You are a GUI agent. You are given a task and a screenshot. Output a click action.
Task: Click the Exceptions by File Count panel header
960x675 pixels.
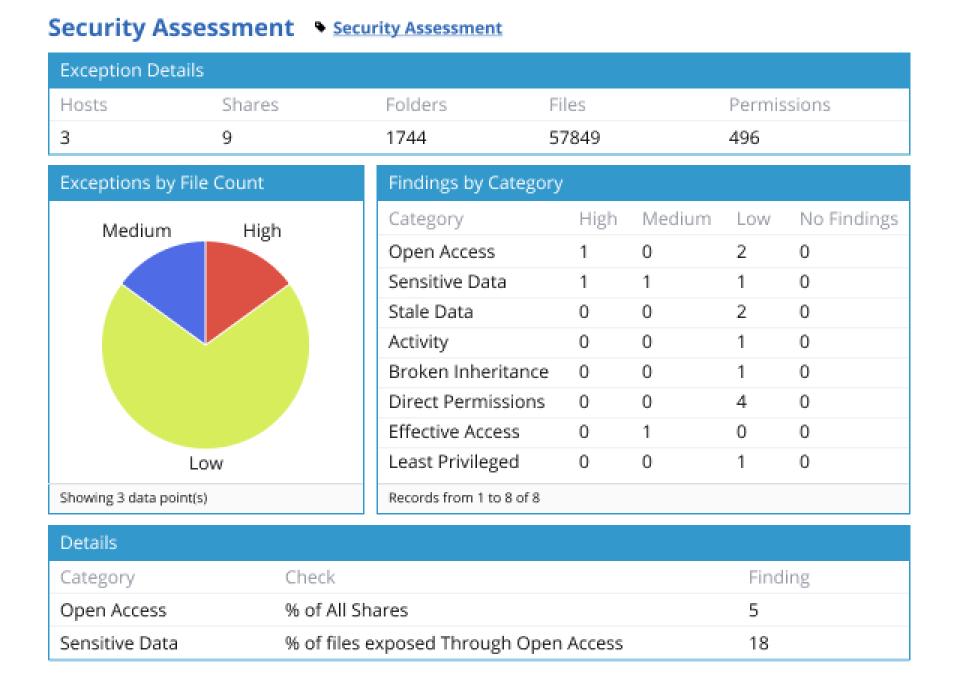pyautogui.click(x=162, y=182)
